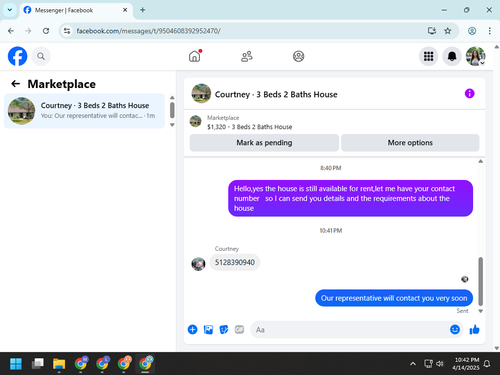Open account profile picture menu
Image resolution: width=500 pixels, height=375 pixels.
point(475,56)
